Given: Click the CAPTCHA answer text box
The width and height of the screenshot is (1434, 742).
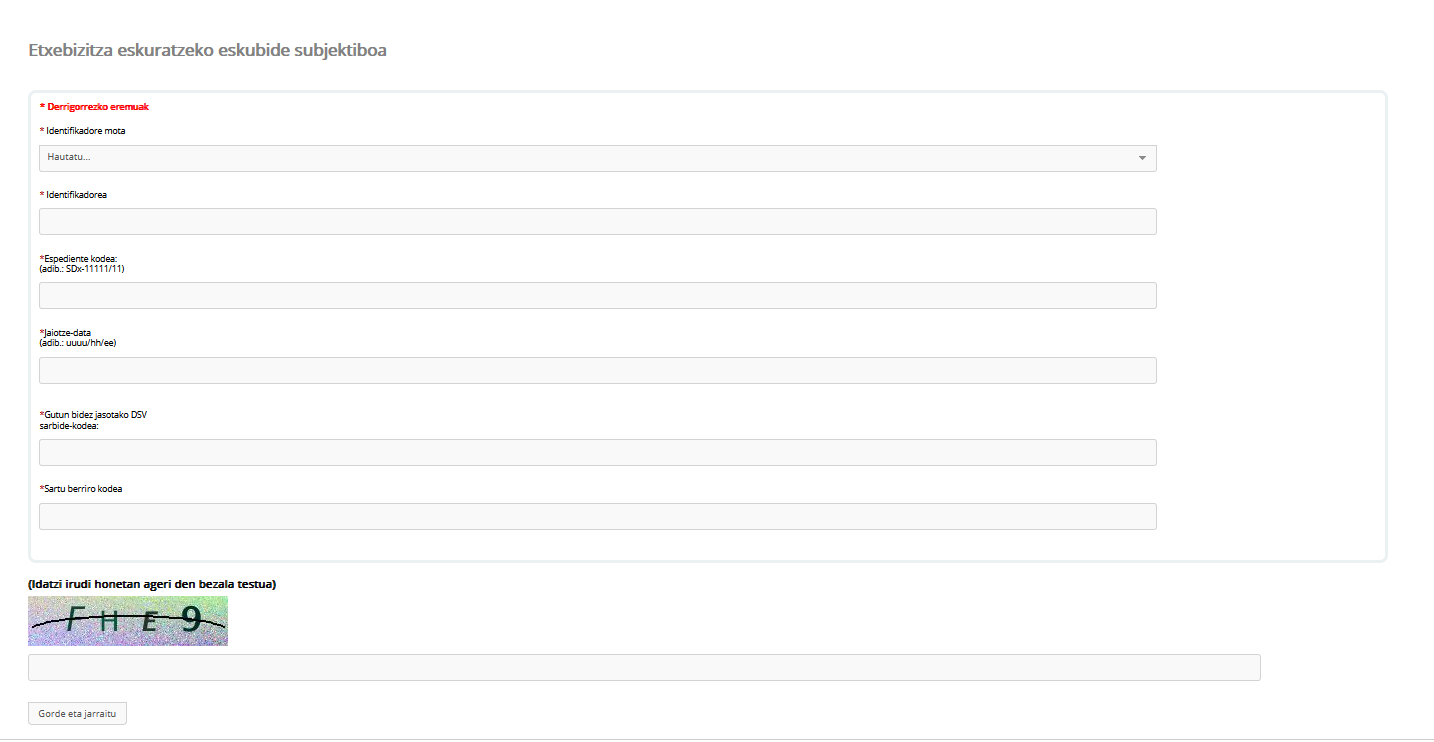Looking at the screenshot, I should click(x=644, y=667).
